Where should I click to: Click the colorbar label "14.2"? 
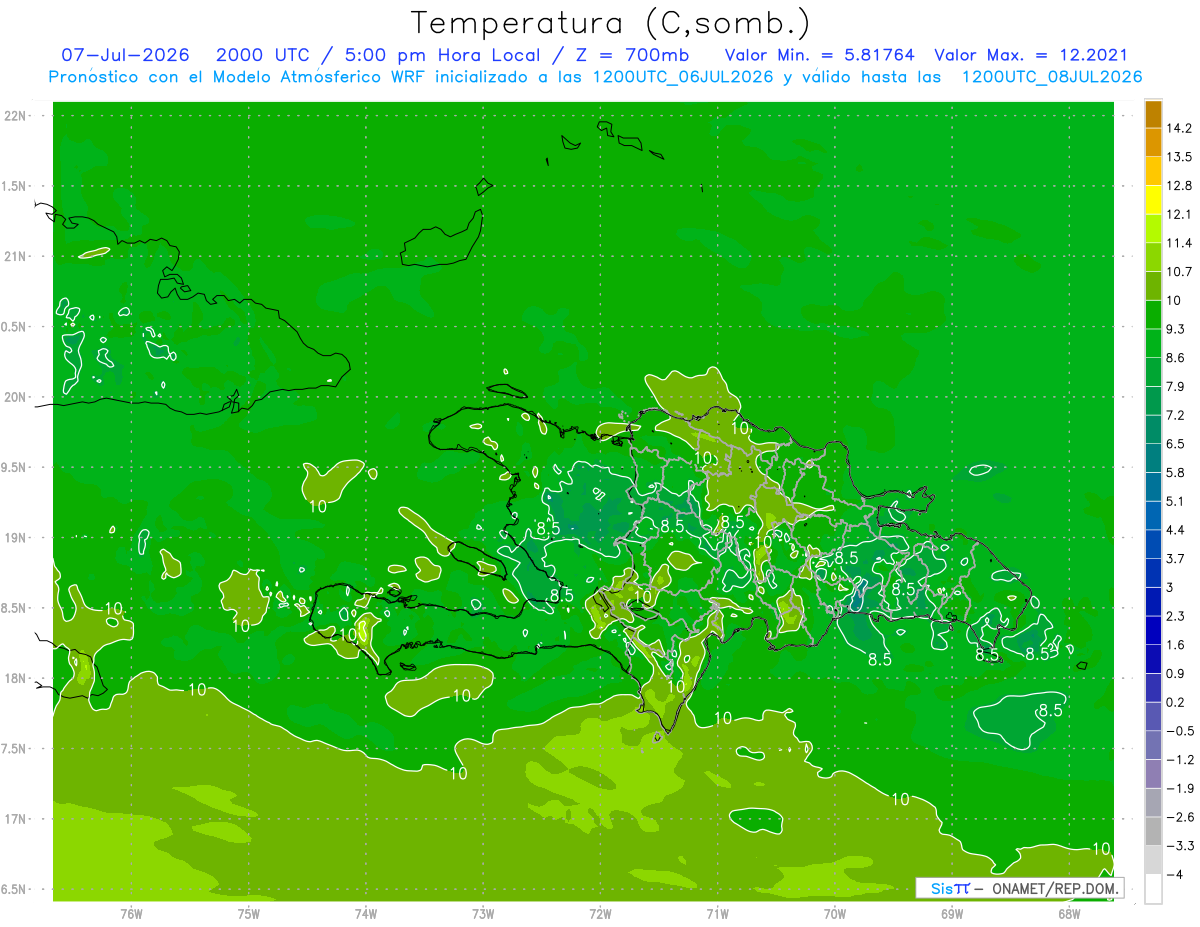point(1181,128)
